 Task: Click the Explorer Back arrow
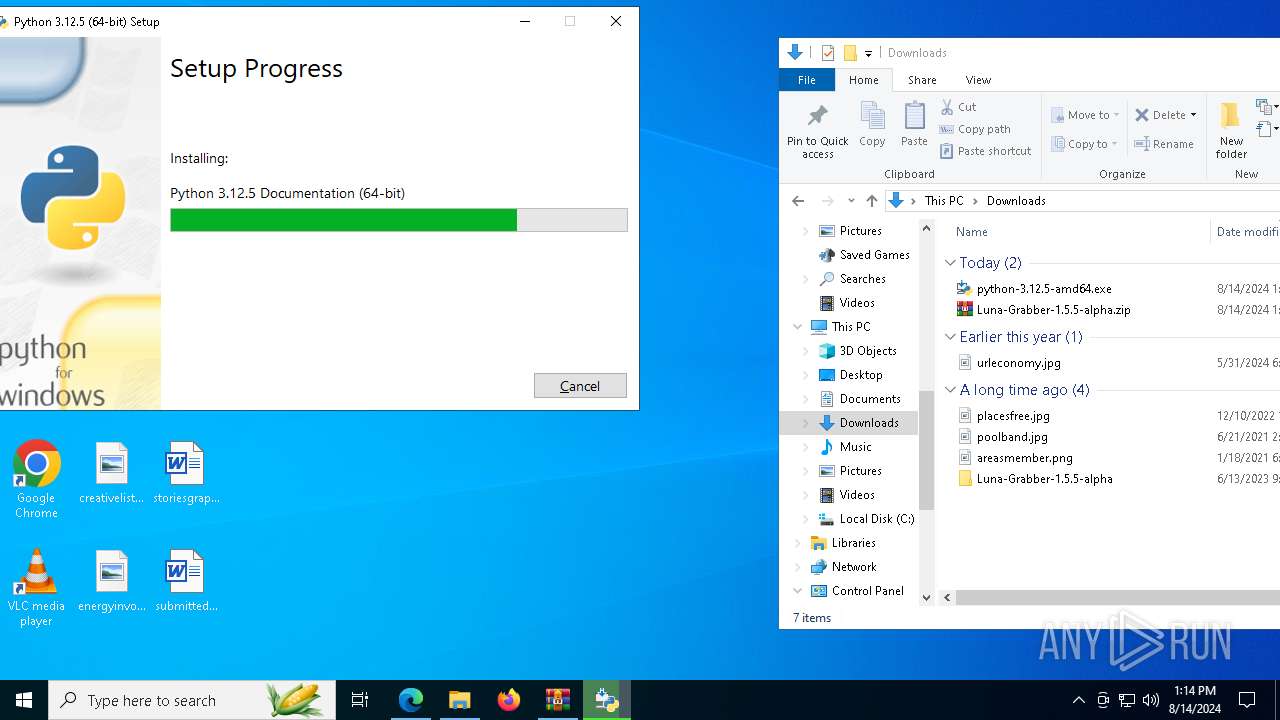(x=798, y=201)
